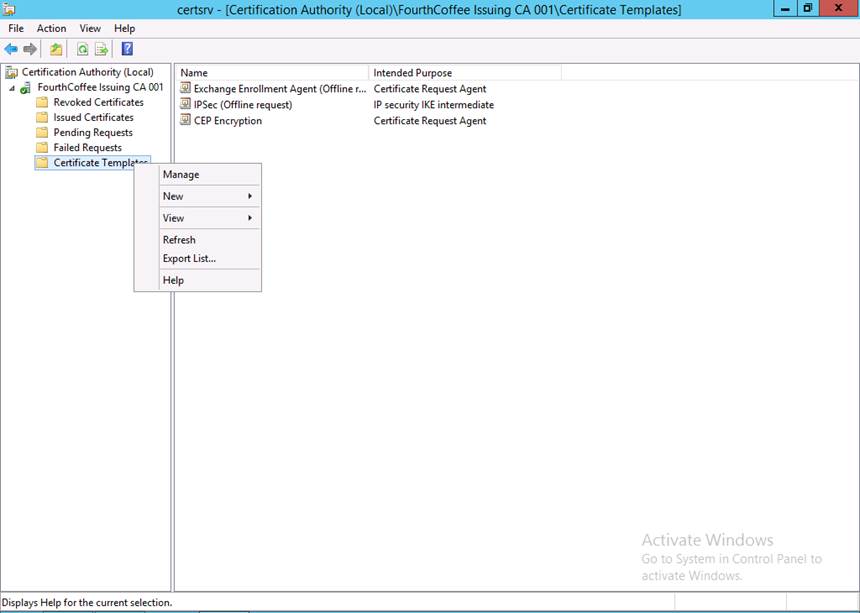Click the Back arrow toolbar icon
The height and width of the screenshot is (613, 860).
(x=11, y=49)
